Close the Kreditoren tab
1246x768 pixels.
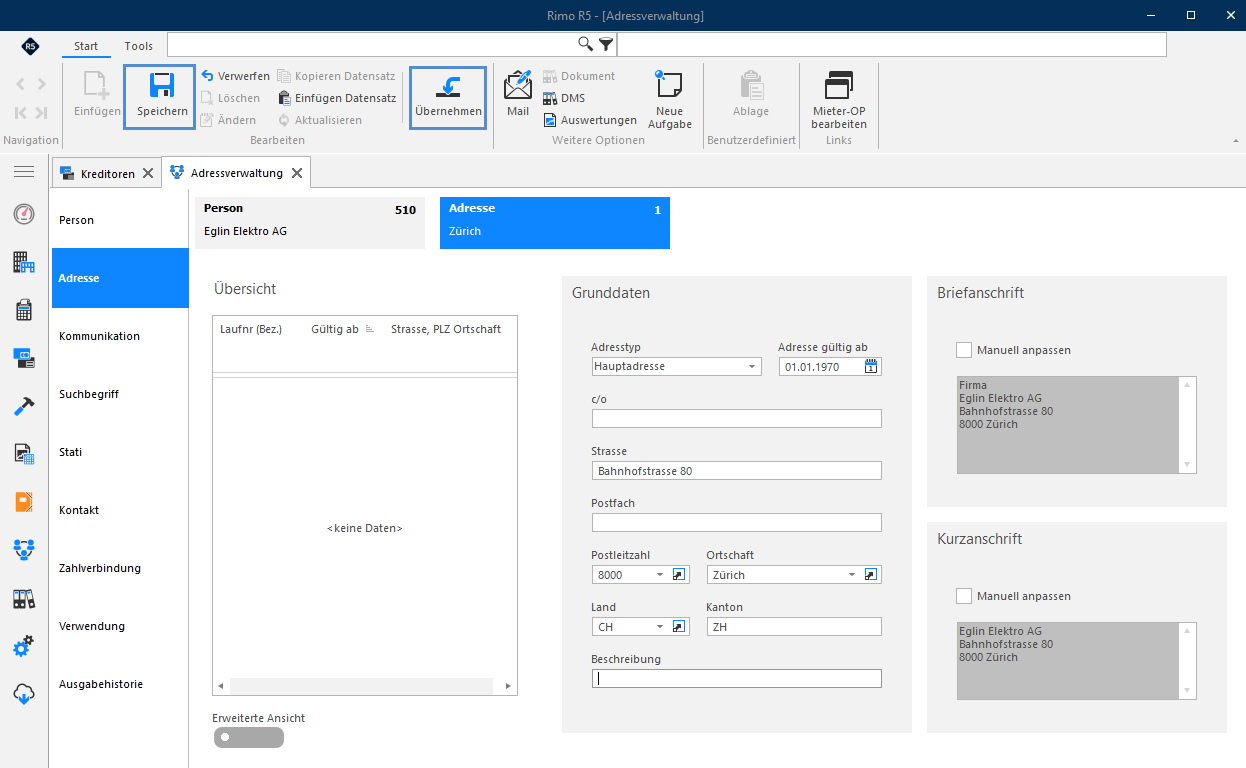coord(148,173)
